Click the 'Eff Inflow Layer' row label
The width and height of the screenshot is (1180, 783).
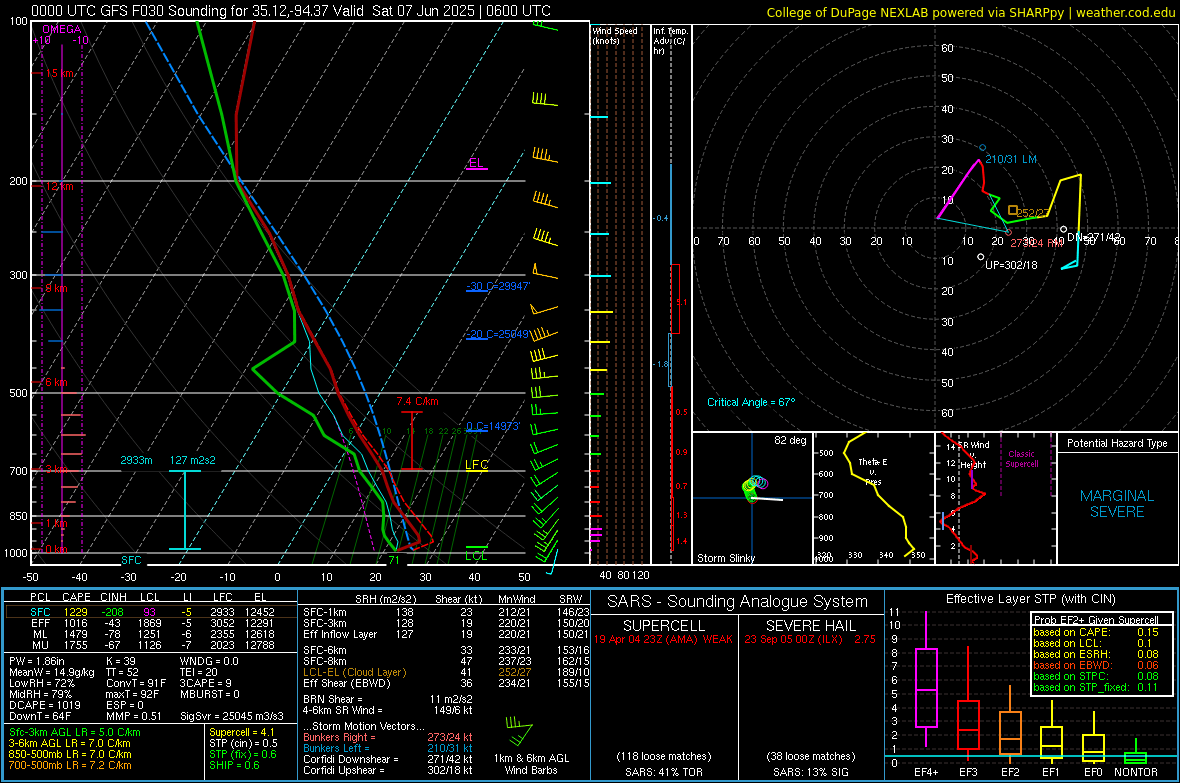coord(339,634)
